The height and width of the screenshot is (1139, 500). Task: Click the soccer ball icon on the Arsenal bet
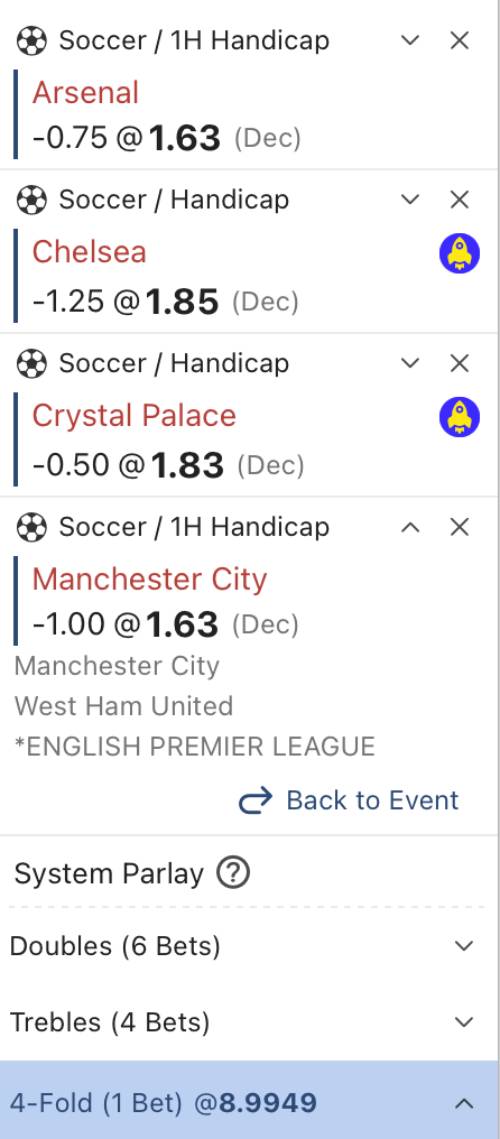(x=31, y=41)
